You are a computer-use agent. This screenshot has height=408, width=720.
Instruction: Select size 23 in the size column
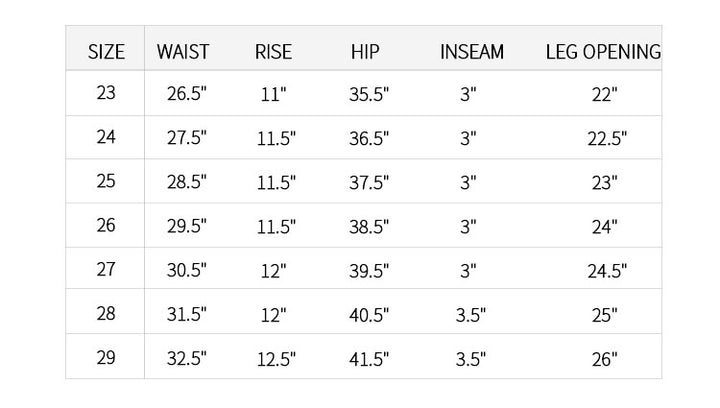pyautogui.click(x=106, y=94)
